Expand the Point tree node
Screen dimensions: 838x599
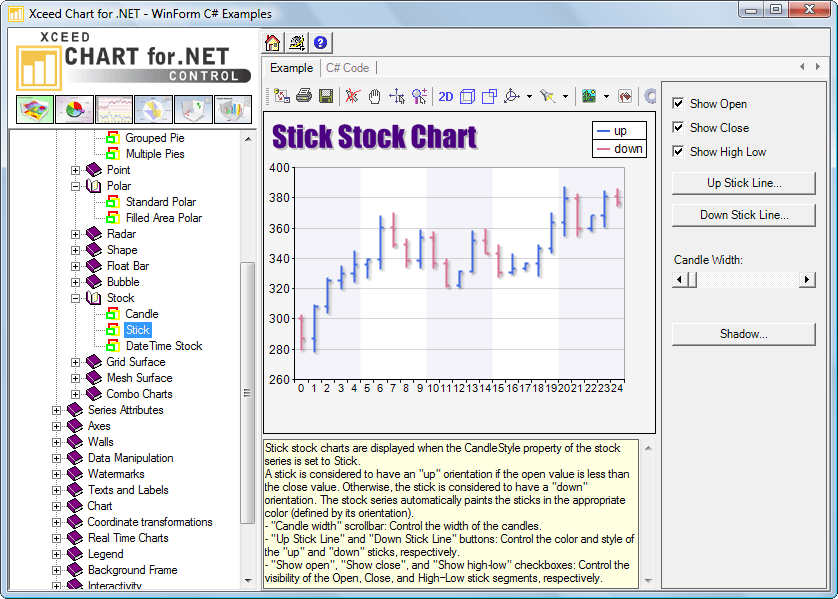[75, 170]
